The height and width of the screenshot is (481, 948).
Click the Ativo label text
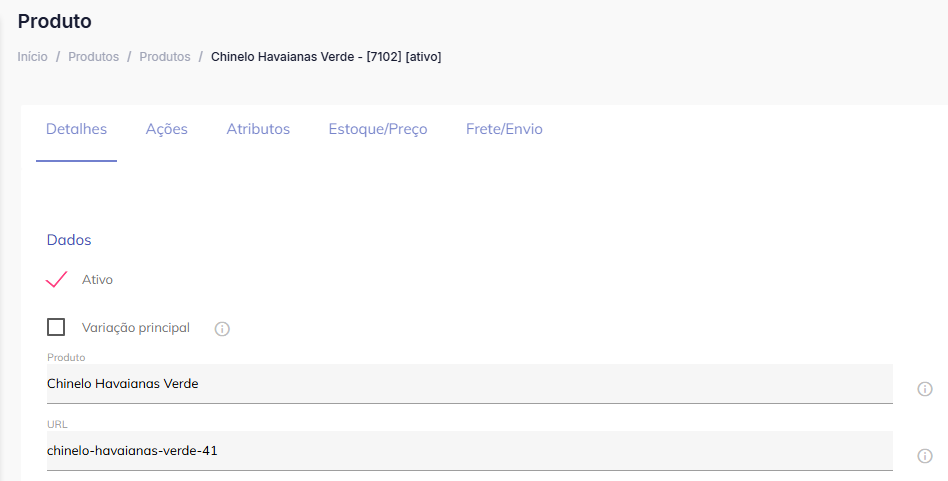tap(97, 280)
